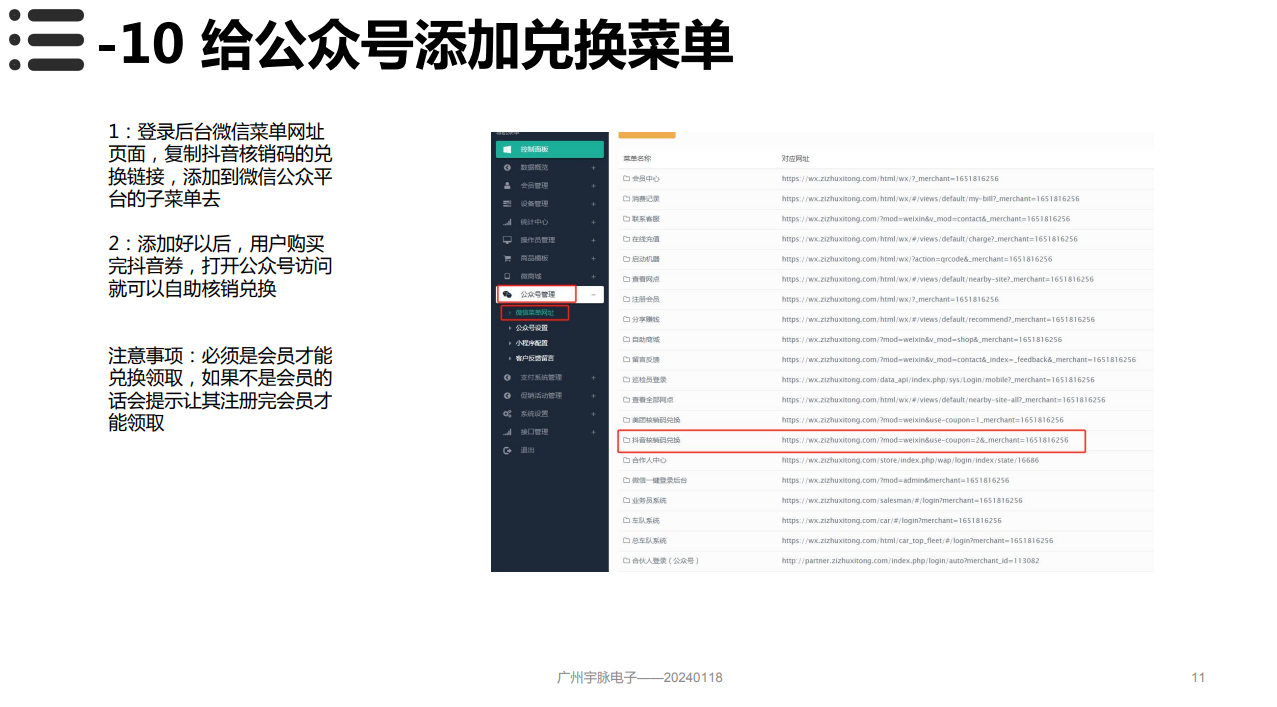Select the 公众号设置 submenu item

532,328
